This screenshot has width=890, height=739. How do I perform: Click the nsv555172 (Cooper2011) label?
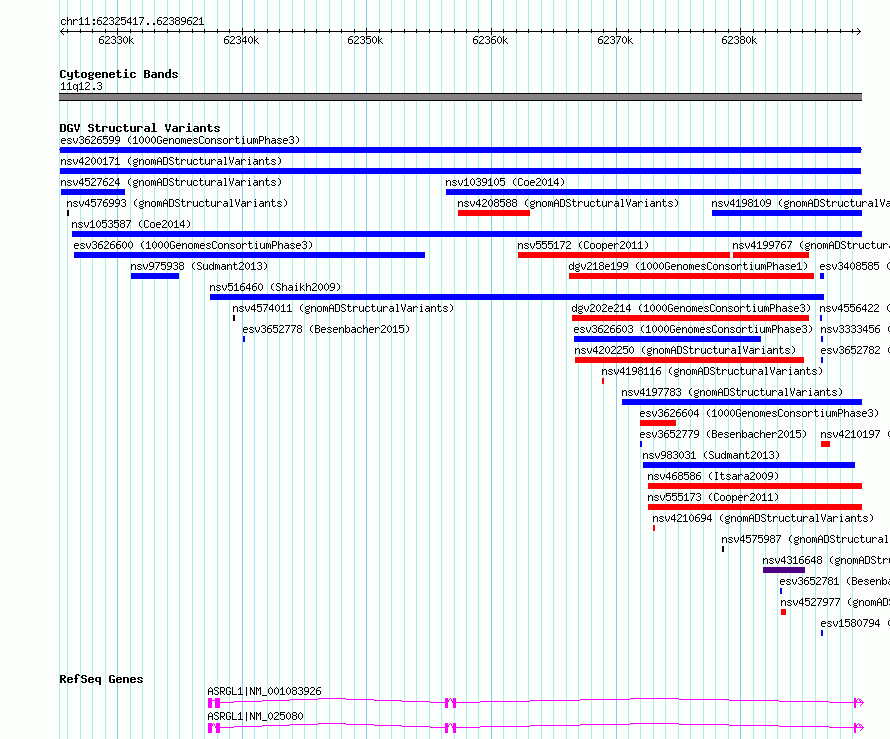pos(583,245)
